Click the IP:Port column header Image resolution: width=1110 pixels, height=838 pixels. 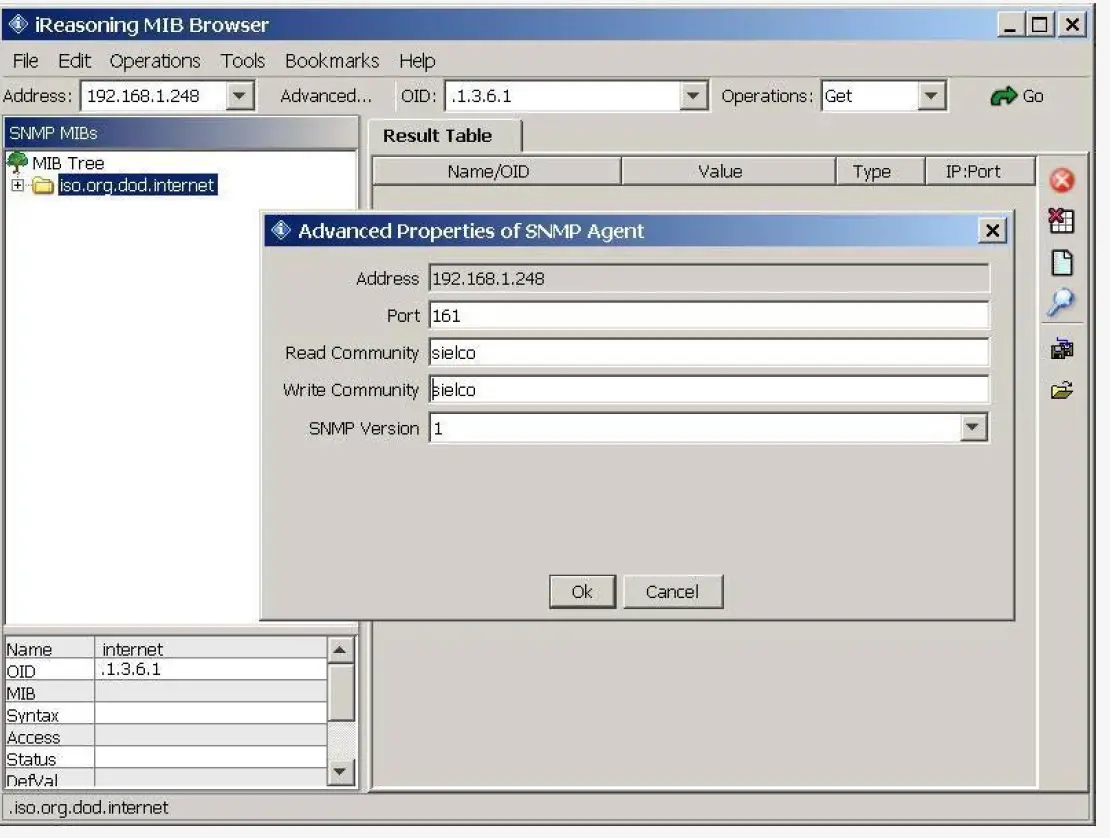[980, 171]
